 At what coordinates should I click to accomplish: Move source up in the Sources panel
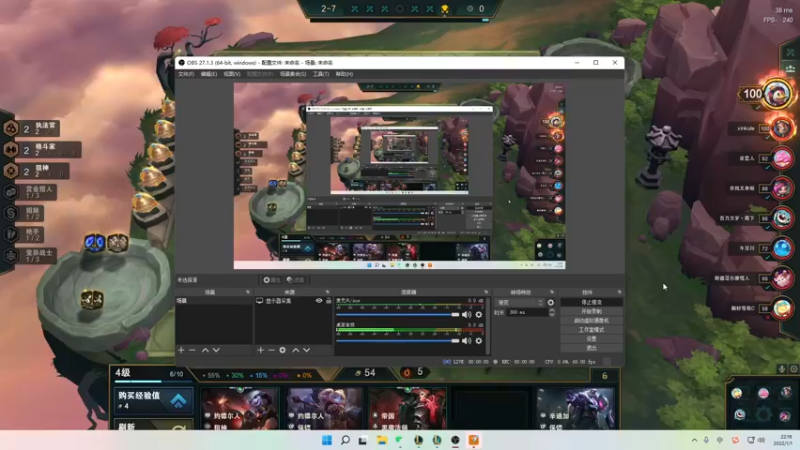(x=295, y=350)
